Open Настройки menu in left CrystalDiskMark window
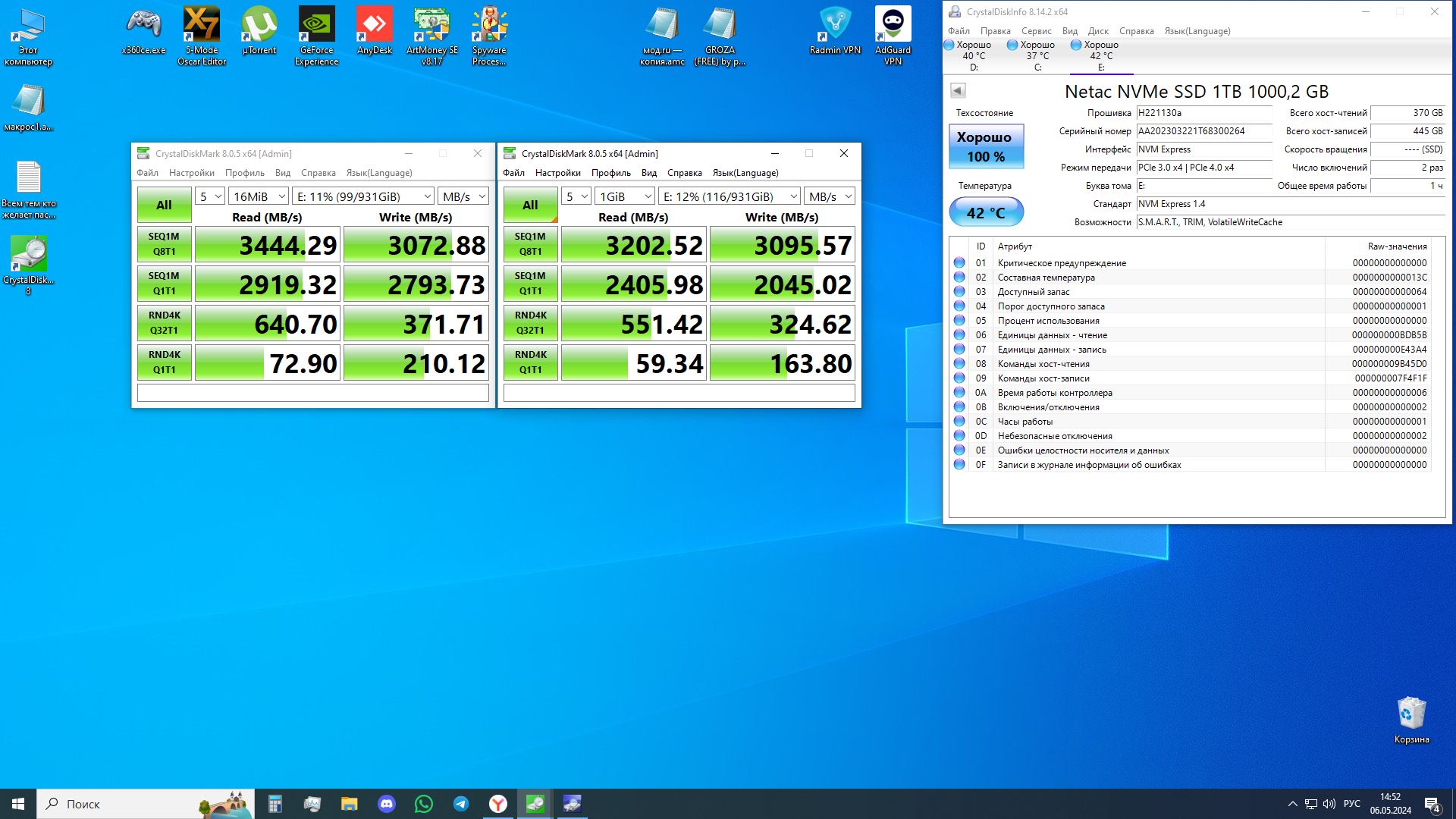The image size is (1456, 819). click(192, 173)
